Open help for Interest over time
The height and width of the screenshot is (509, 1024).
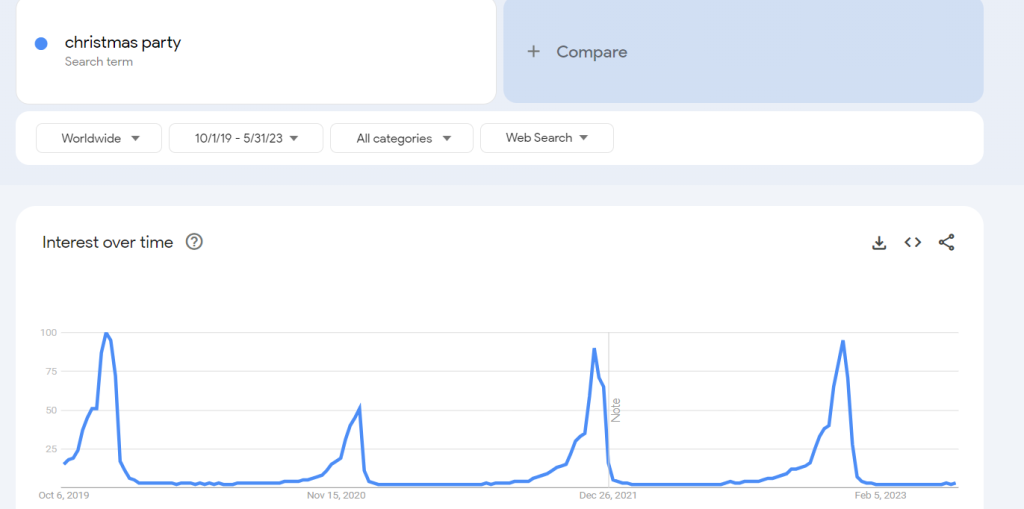point(195,242)
